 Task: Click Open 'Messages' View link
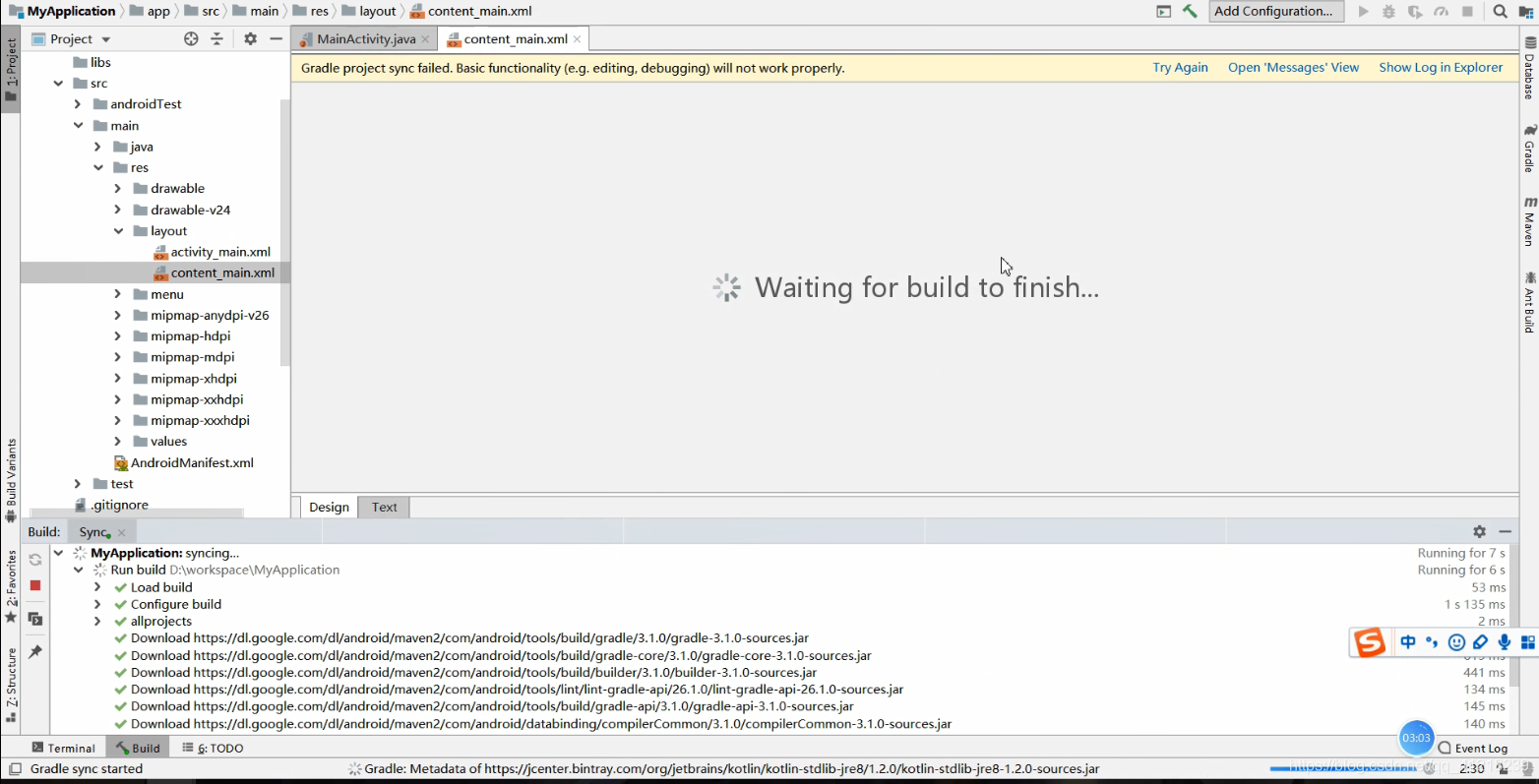[1293, 68]
